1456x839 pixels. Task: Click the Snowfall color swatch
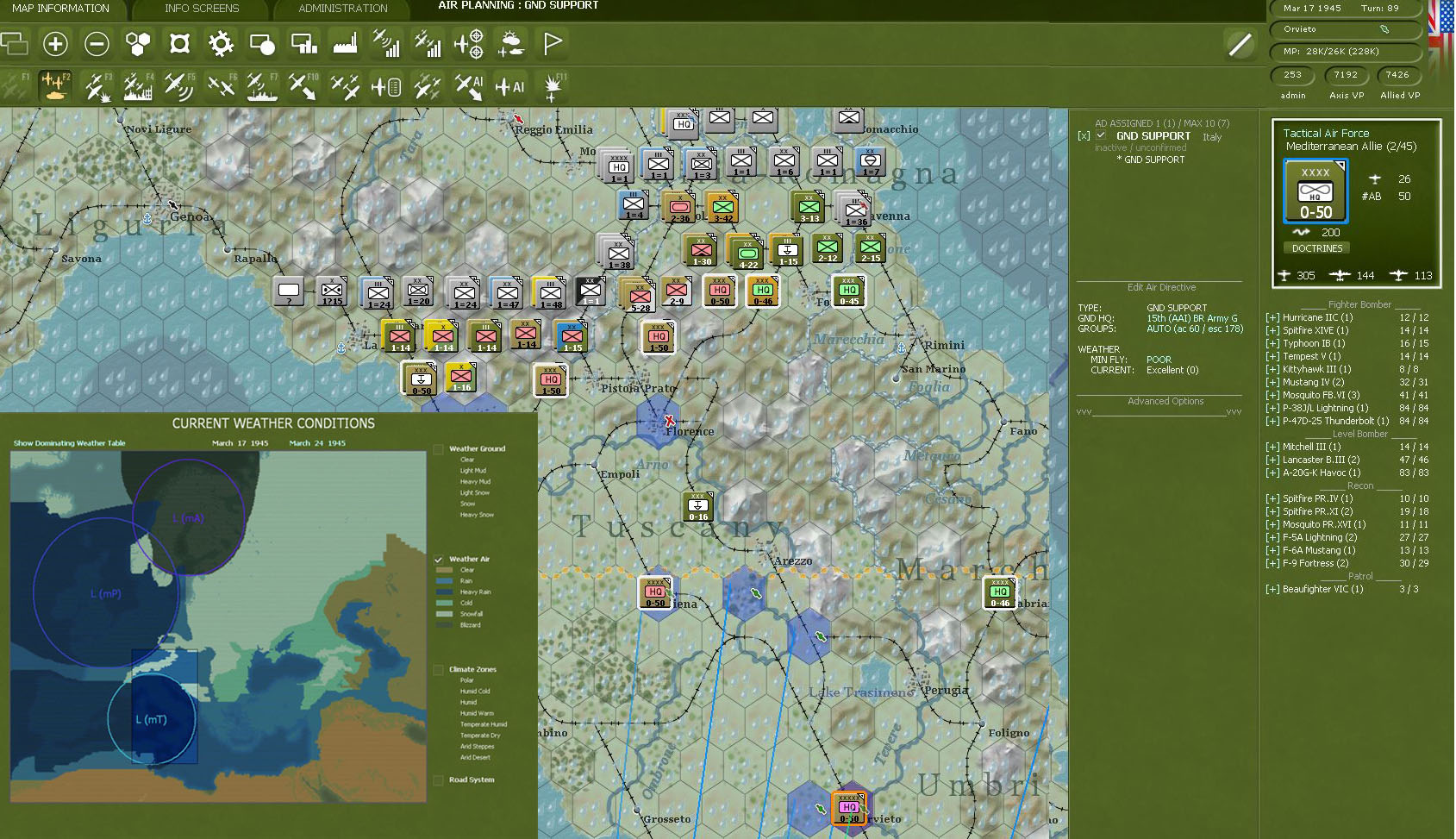coord(445,614)
